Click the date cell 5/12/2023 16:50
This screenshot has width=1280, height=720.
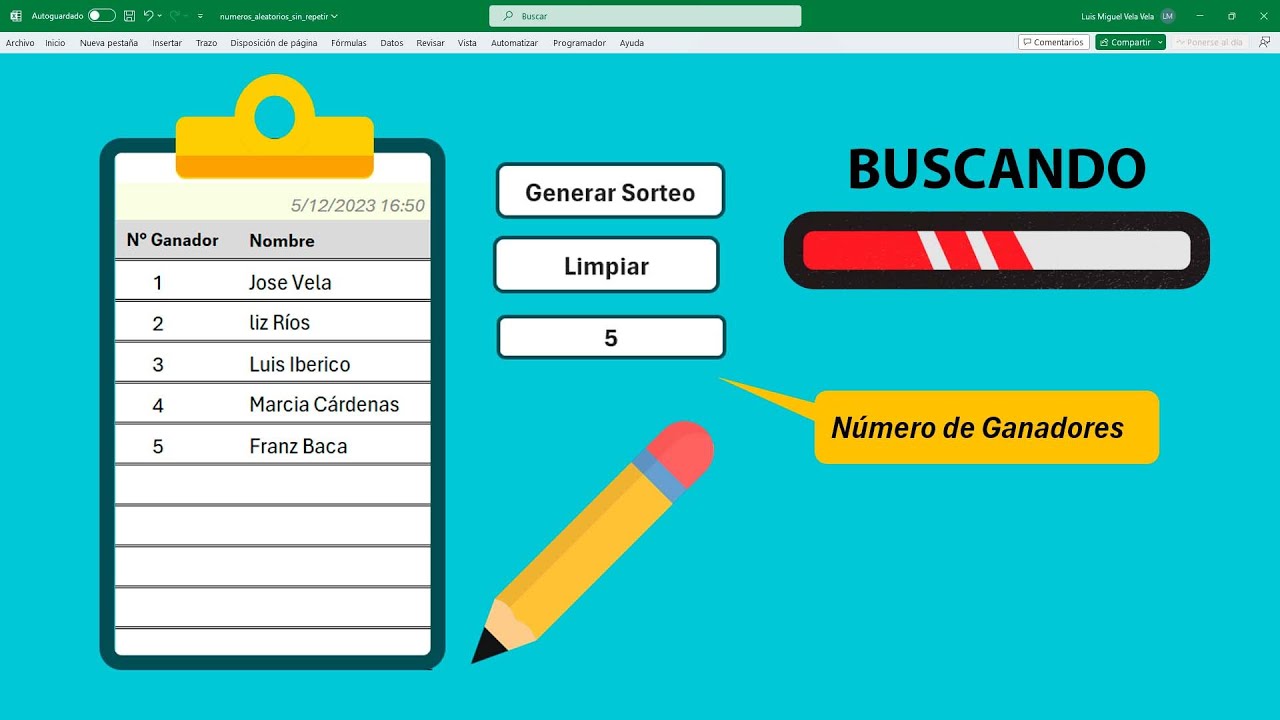pyautogui.click(x=357, y=205)
